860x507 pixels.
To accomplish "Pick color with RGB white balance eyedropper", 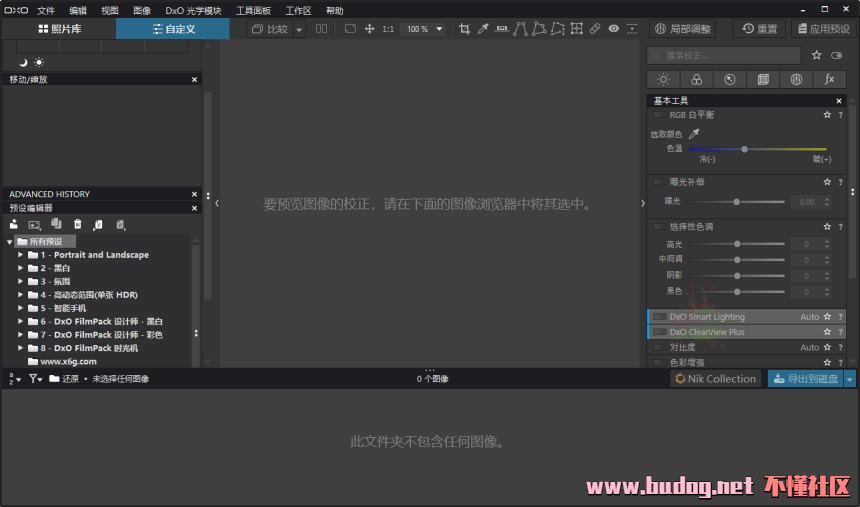I will [x=694, y=133].
